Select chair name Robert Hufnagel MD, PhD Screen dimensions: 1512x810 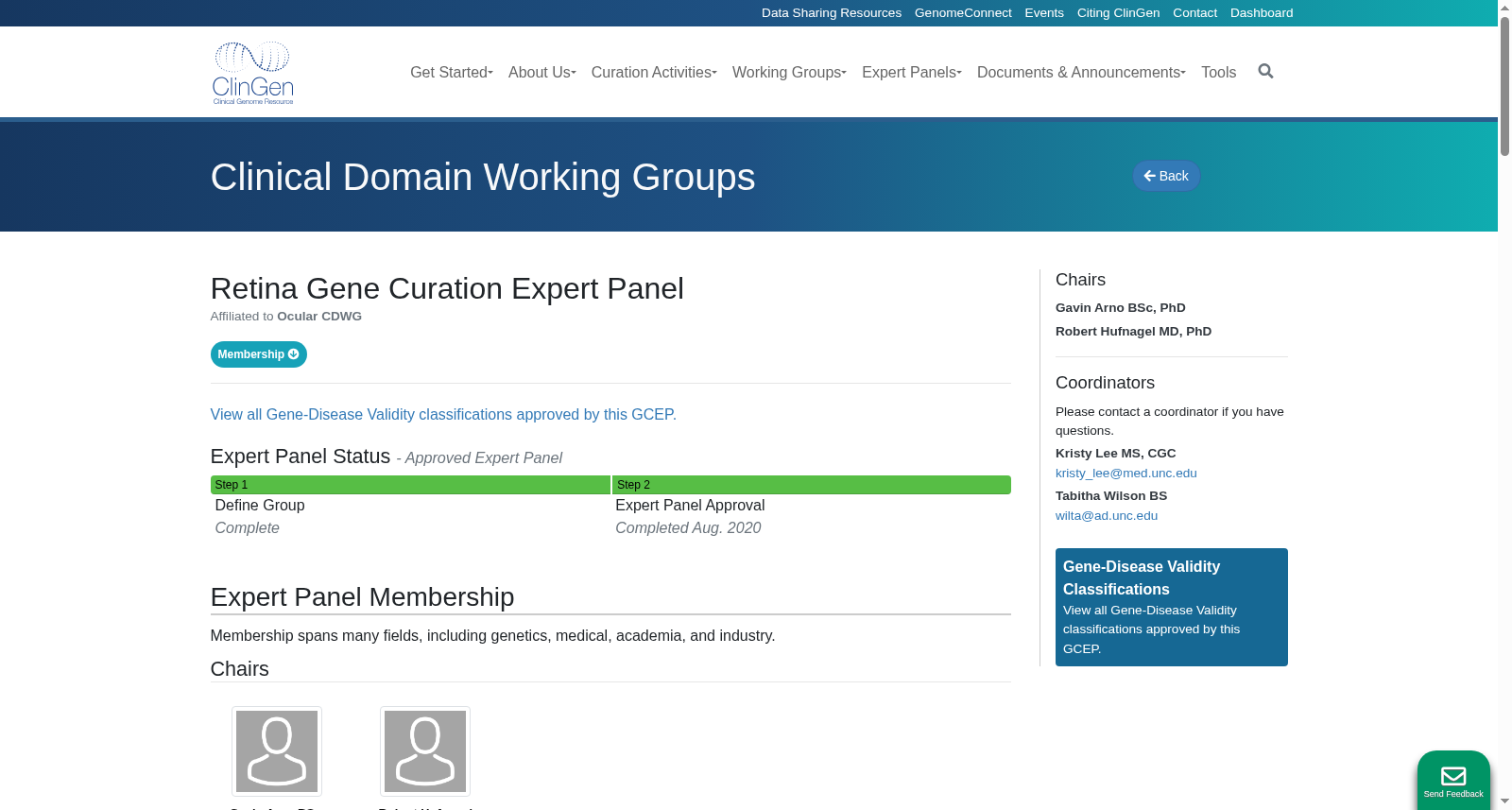pos(1133,332)
